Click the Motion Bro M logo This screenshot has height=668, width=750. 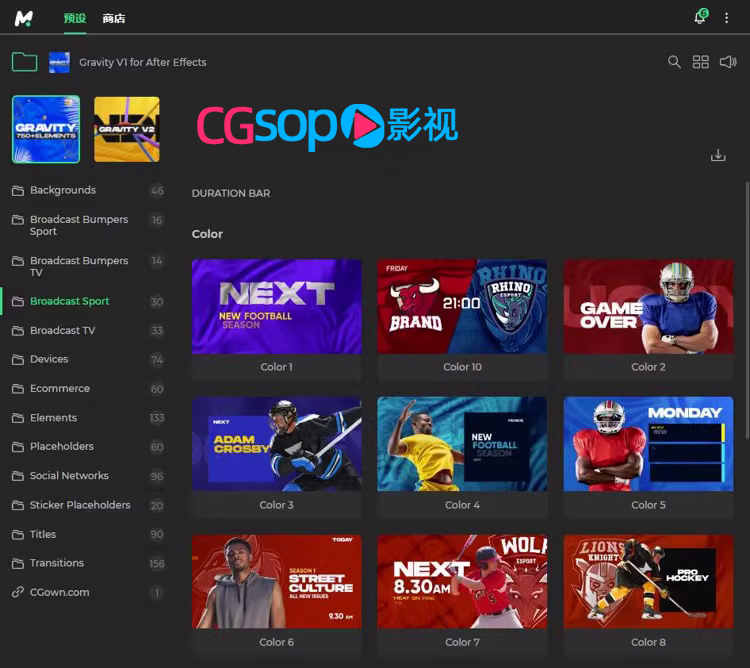[24, 18]
